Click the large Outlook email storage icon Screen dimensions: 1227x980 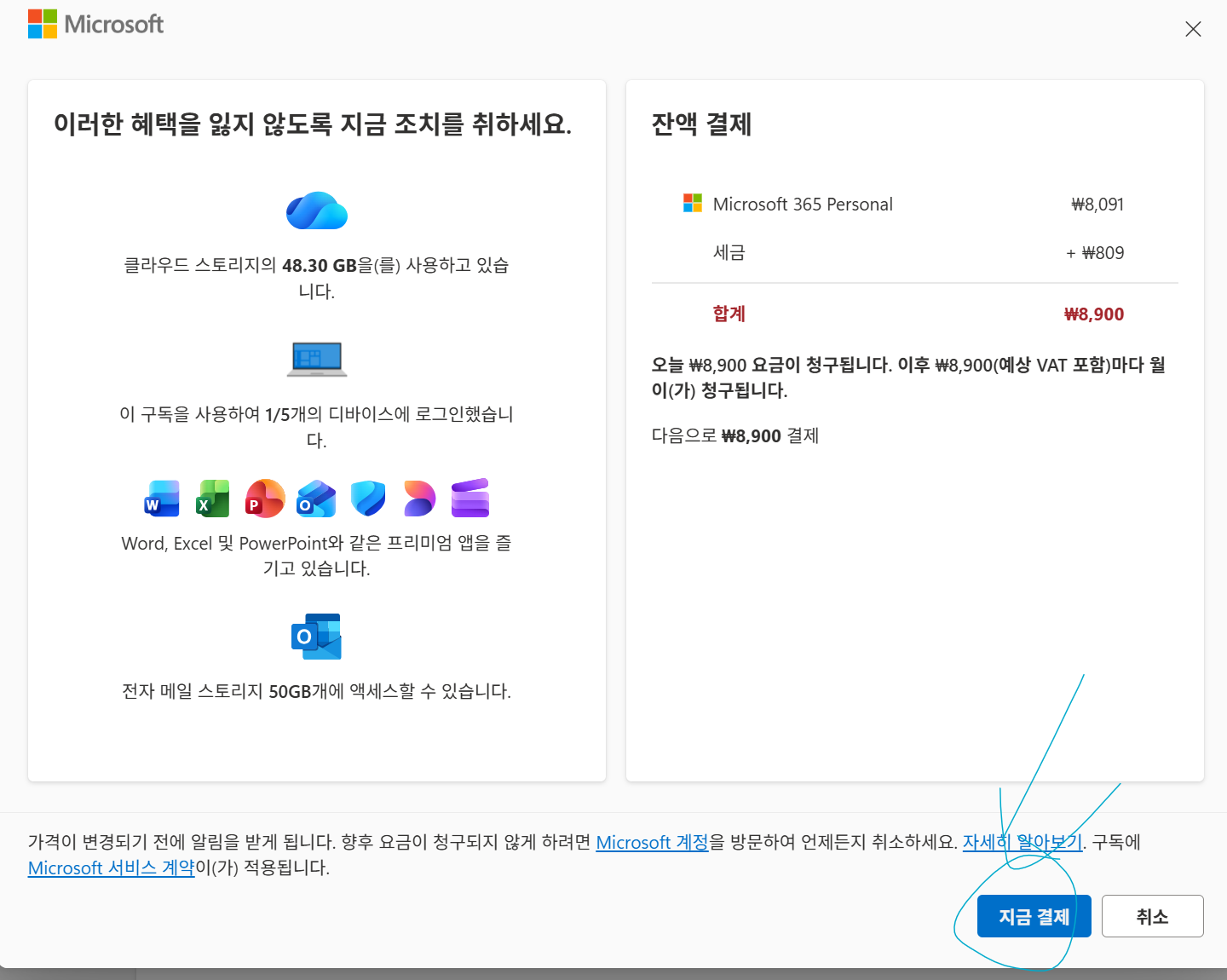[x=316, y=637]
